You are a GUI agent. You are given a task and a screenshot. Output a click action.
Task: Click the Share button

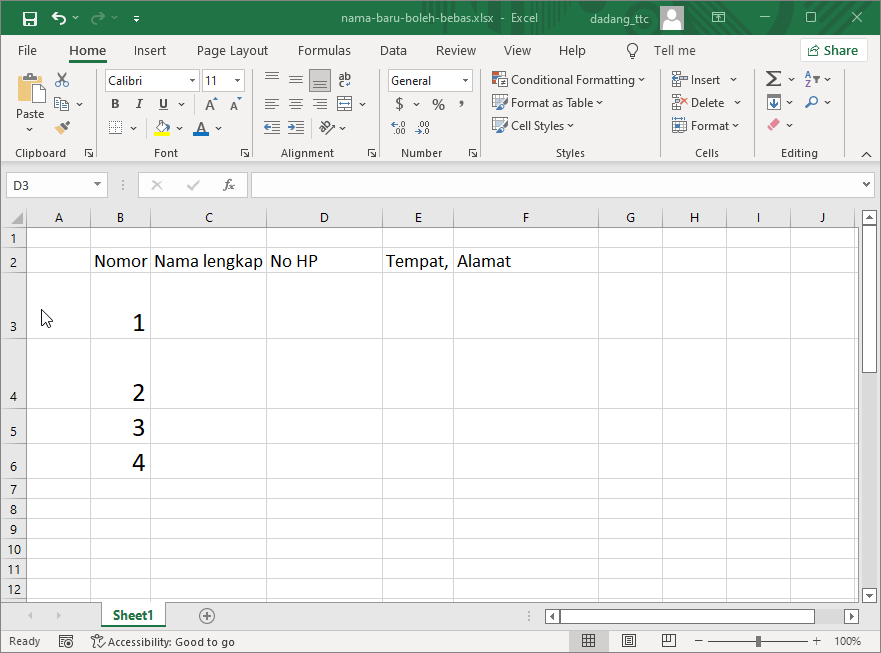(x=833, y=49)
